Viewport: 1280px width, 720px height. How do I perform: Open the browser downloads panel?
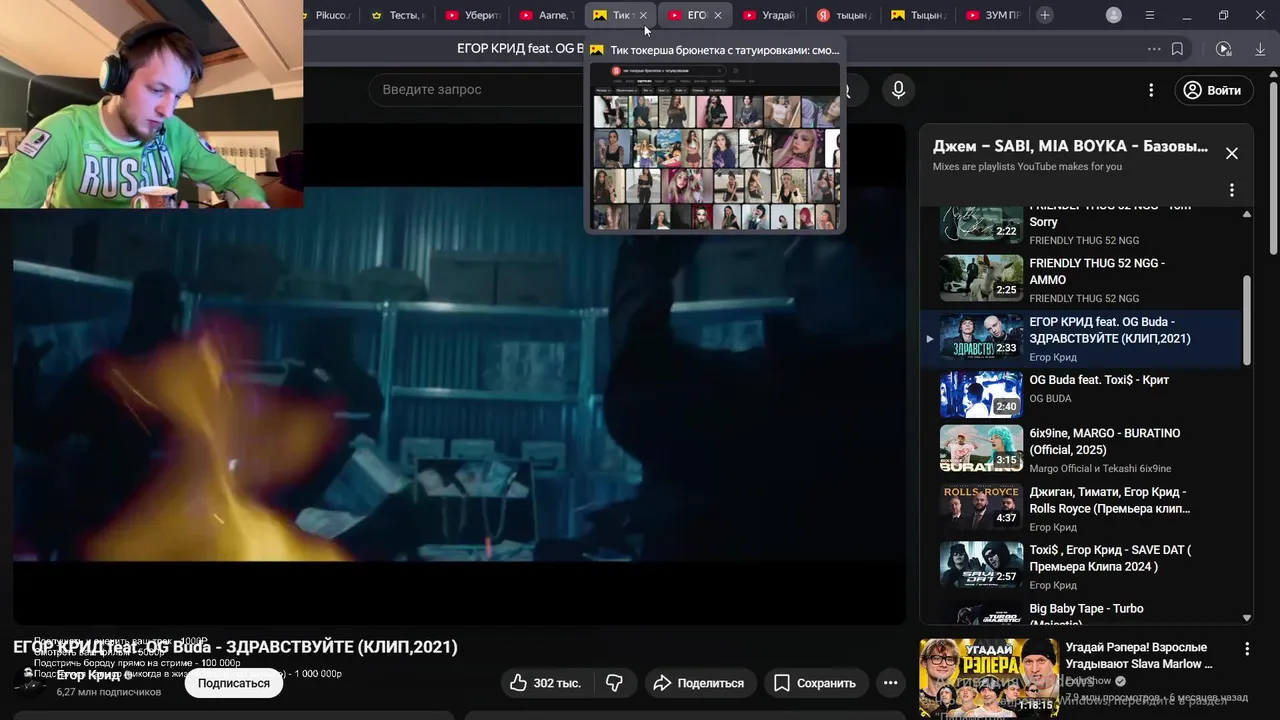pyautogui.click(x=1259, y=49)
